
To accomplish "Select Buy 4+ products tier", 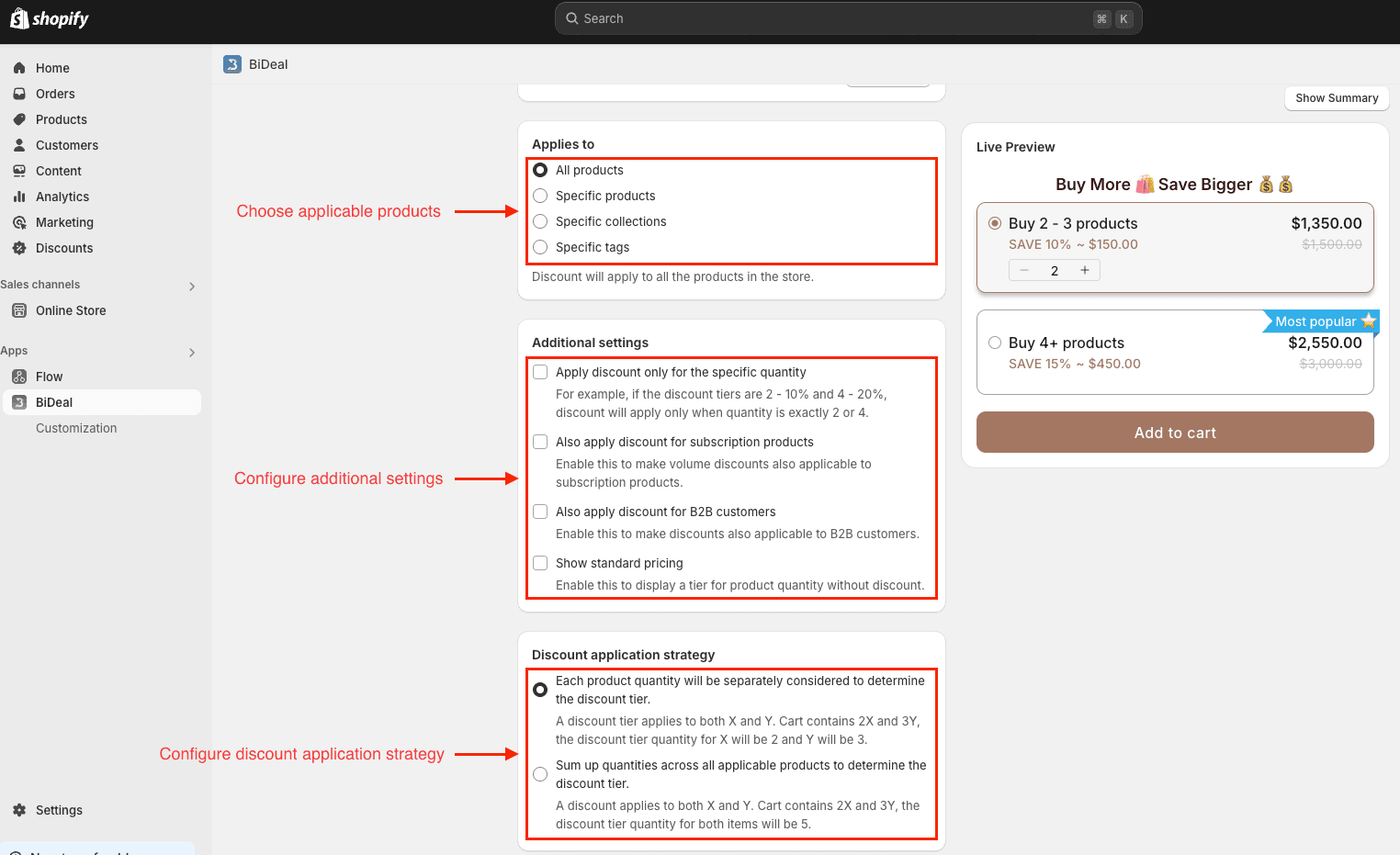I will tap(995, 343).
